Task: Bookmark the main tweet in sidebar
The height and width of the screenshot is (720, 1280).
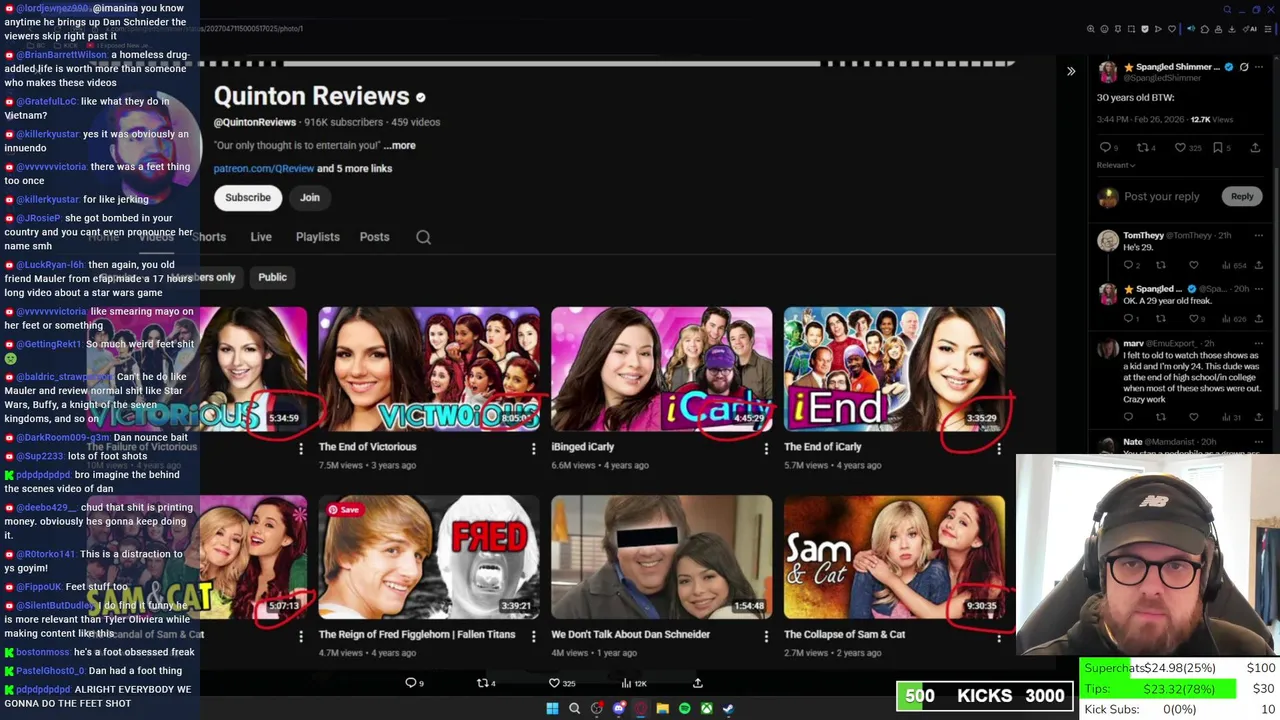Action: pyautogui.click(x=1218, y=147)
